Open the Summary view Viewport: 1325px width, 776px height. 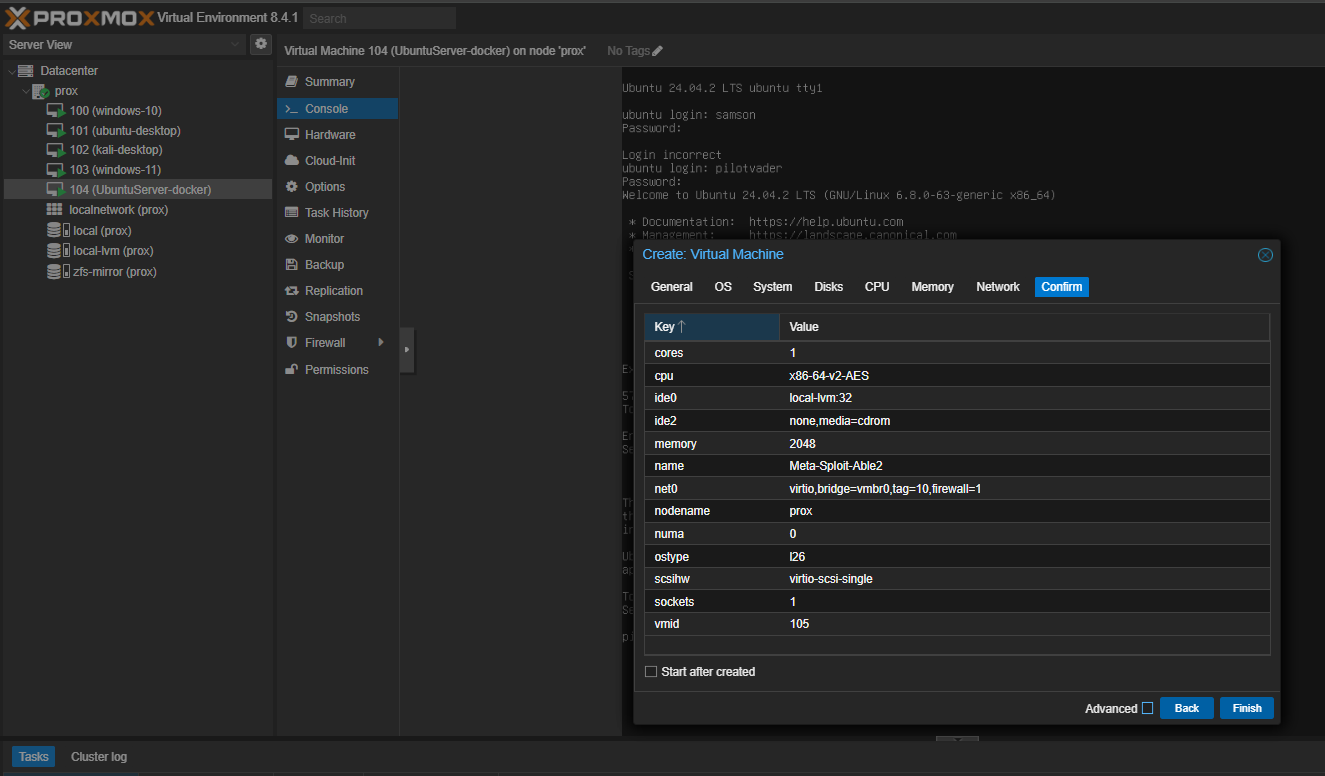click(325, 81)
